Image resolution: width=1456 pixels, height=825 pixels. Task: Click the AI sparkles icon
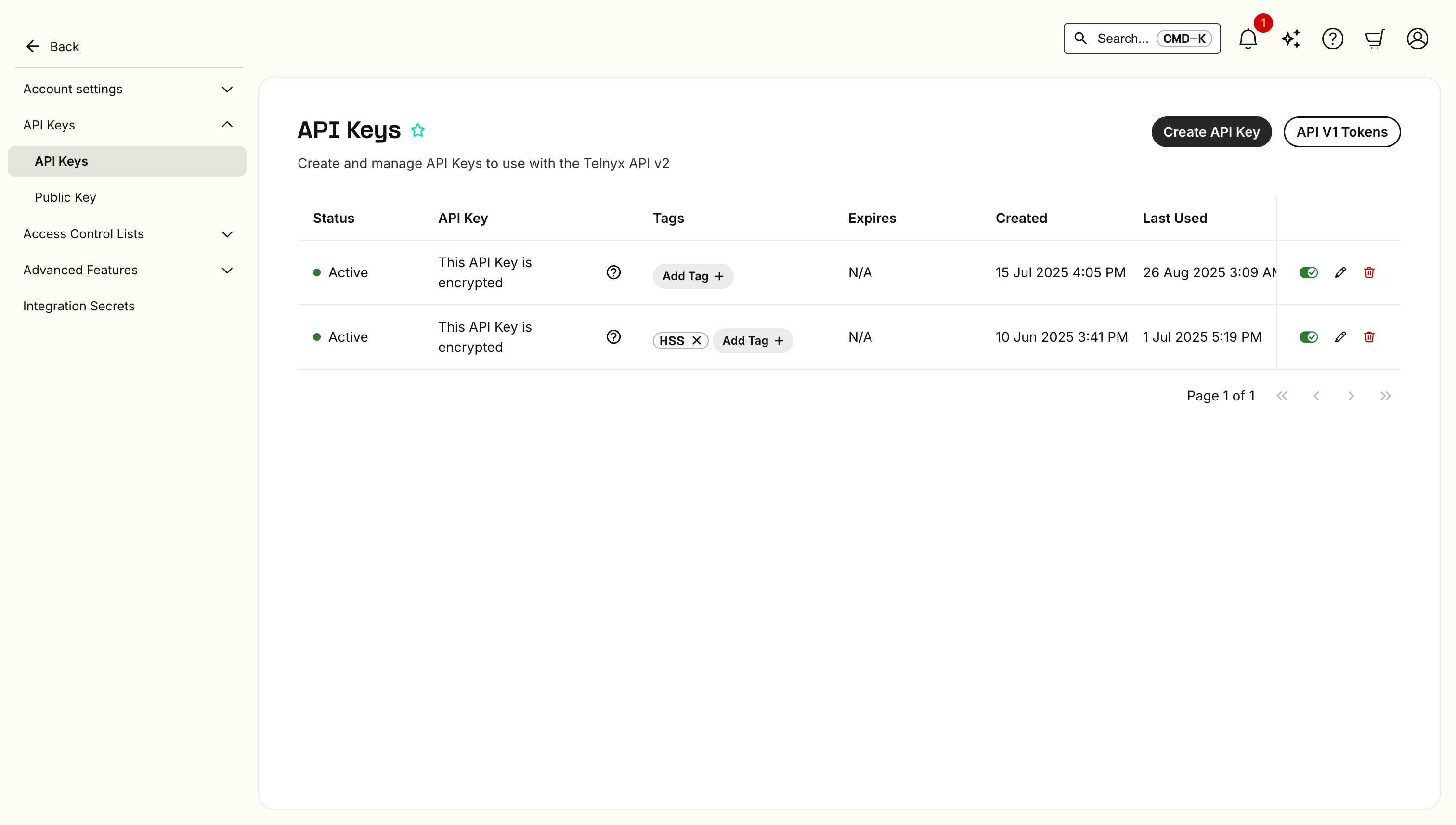click(x=1290, y=39)
